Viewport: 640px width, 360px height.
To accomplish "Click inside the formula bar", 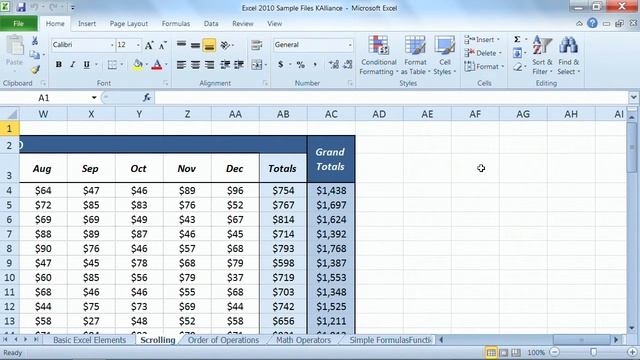I will [391, 98].
